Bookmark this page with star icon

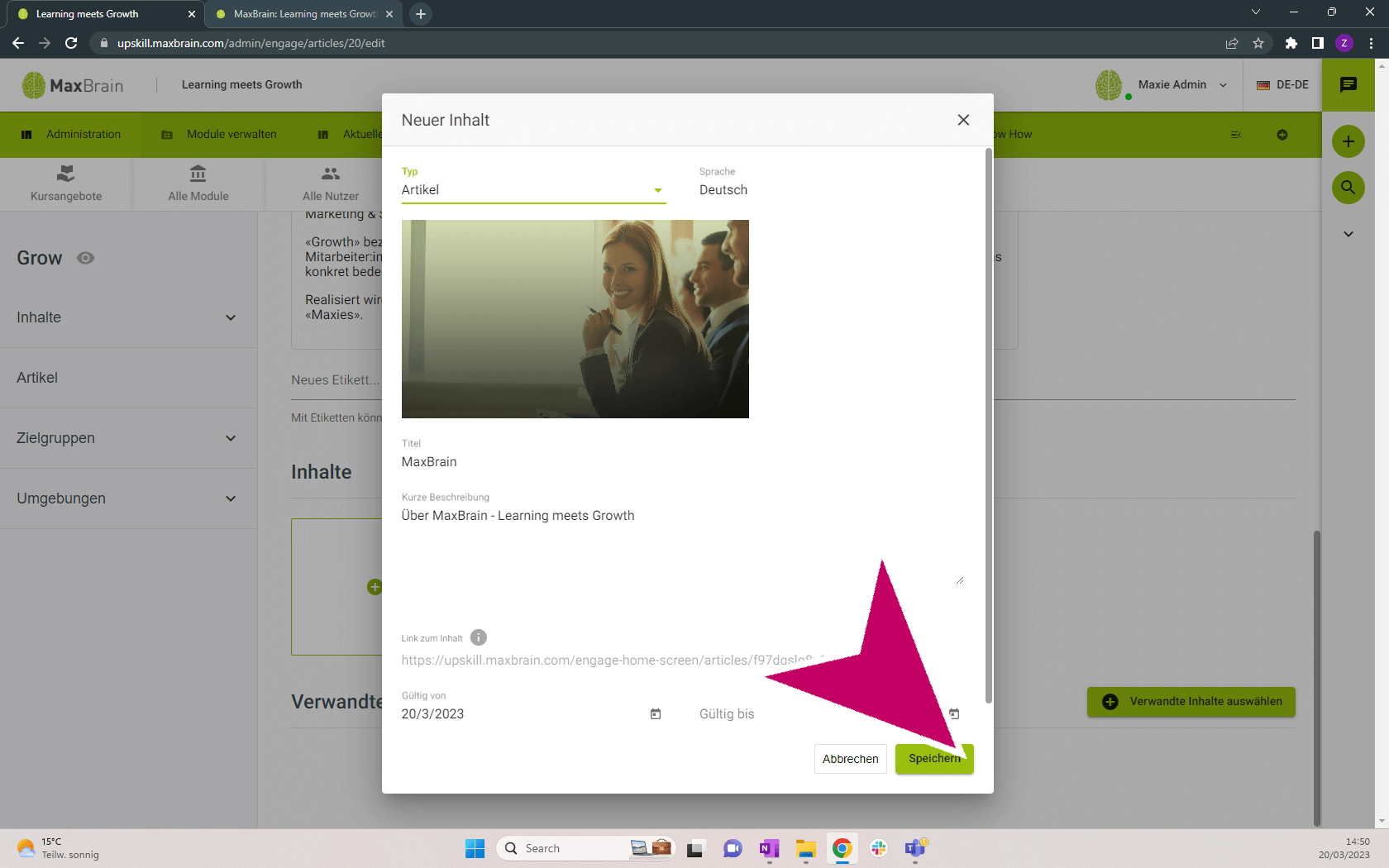click(1258, 43)
